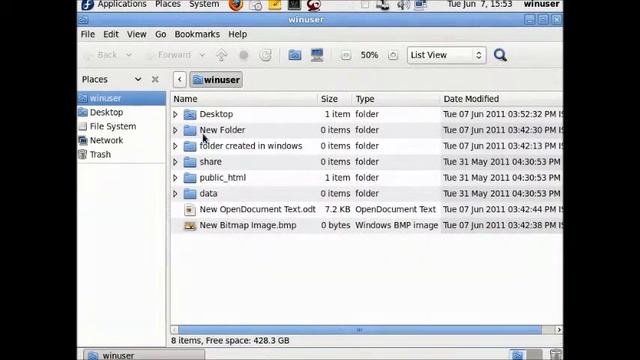Zoom in with the plus icon
Image resolution: width=640 pixels, height=360 pixels.
(393, 55)
